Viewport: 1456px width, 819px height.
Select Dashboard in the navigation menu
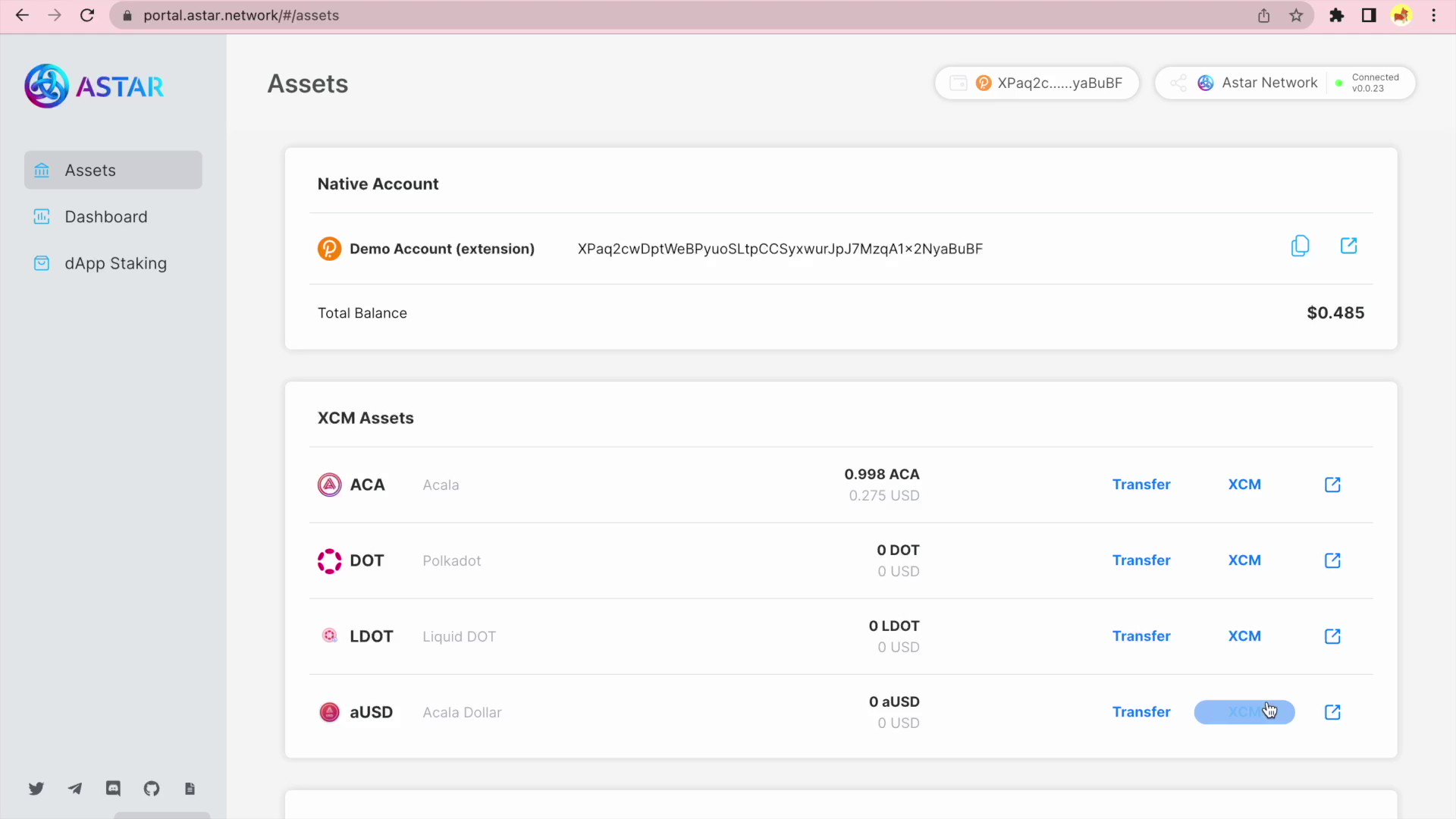(x=106, y=217)
